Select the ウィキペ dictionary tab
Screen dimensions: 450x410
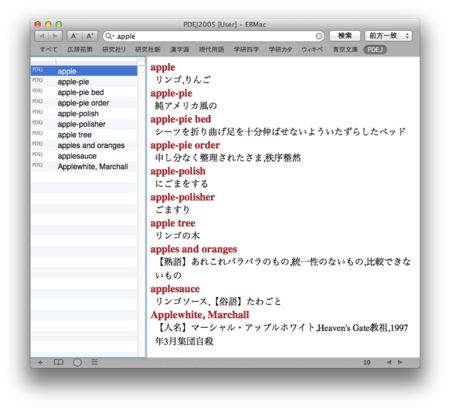coord(312,50)
